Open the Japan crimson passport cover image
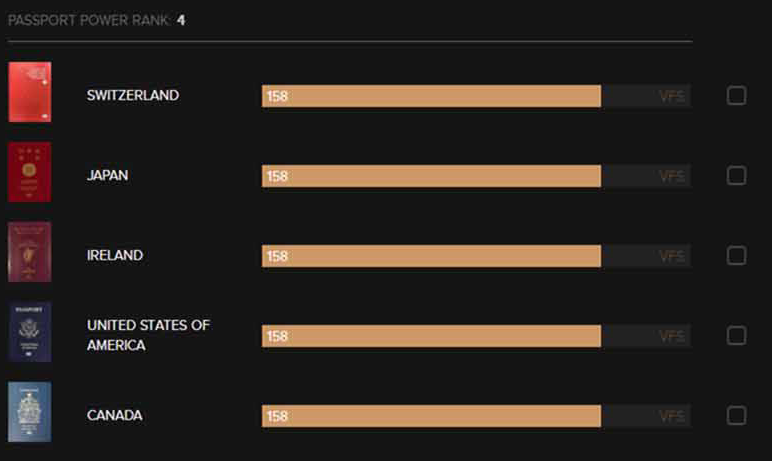The width and height of the screenshot is (772, 461). [x=30, y=172]
